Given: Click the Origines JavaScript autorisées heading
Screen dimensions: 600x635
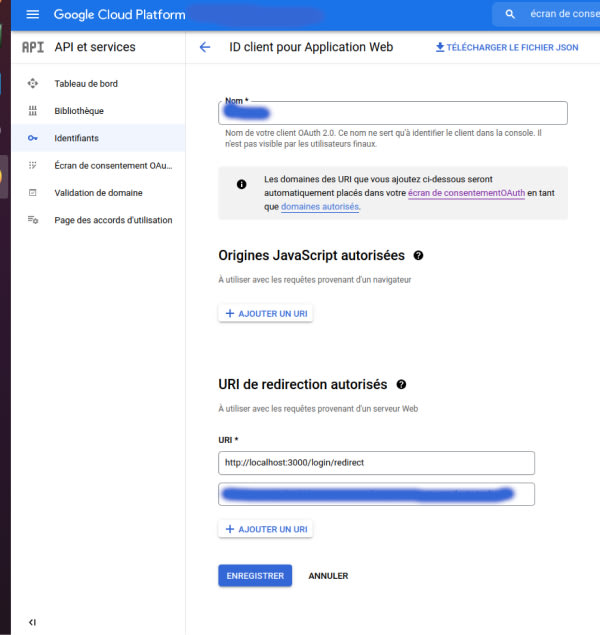Looking at the screenshot, I should click(x=311, y=256).
